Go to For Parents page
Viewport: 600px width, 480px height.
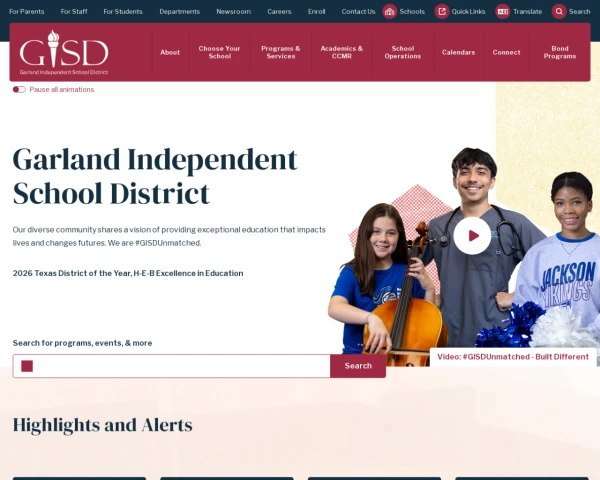pos(27,11)
